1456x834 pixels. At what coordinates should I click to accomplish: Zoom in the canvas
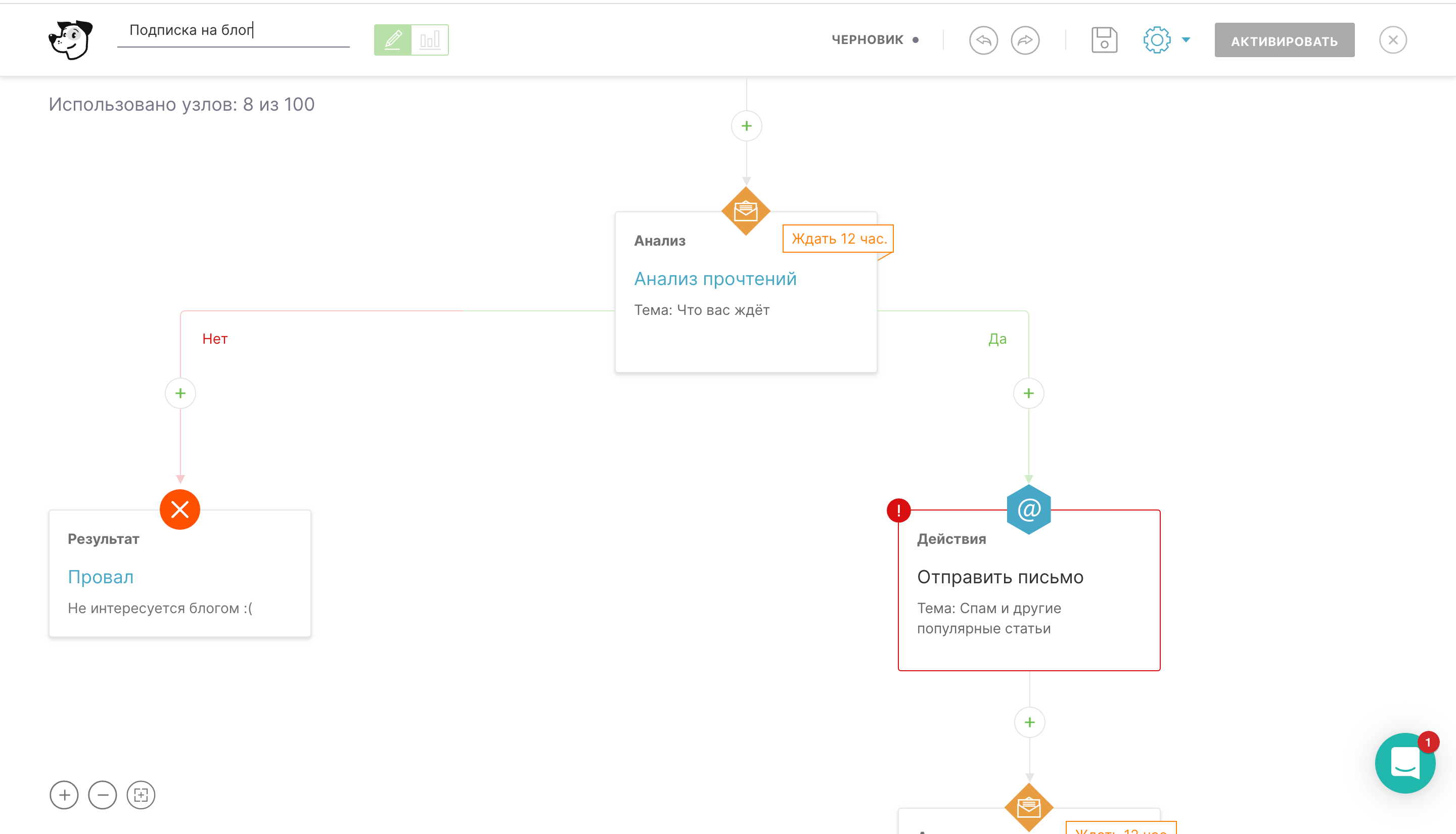tap(64, 795)
